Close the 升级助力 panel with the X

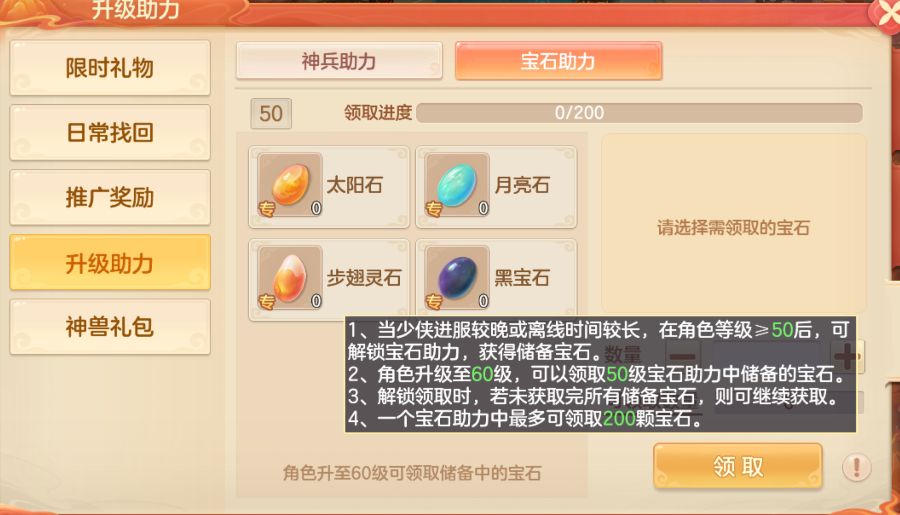887,13
